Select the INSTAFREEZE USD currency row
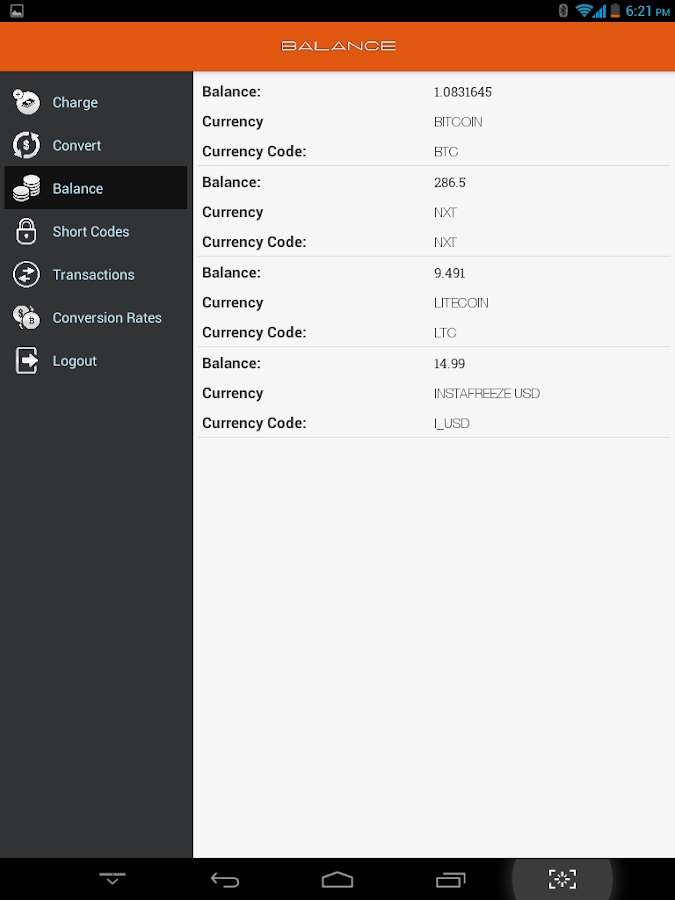Image resolution: width=675 pixels, height=900 pixels. [486, 393]
